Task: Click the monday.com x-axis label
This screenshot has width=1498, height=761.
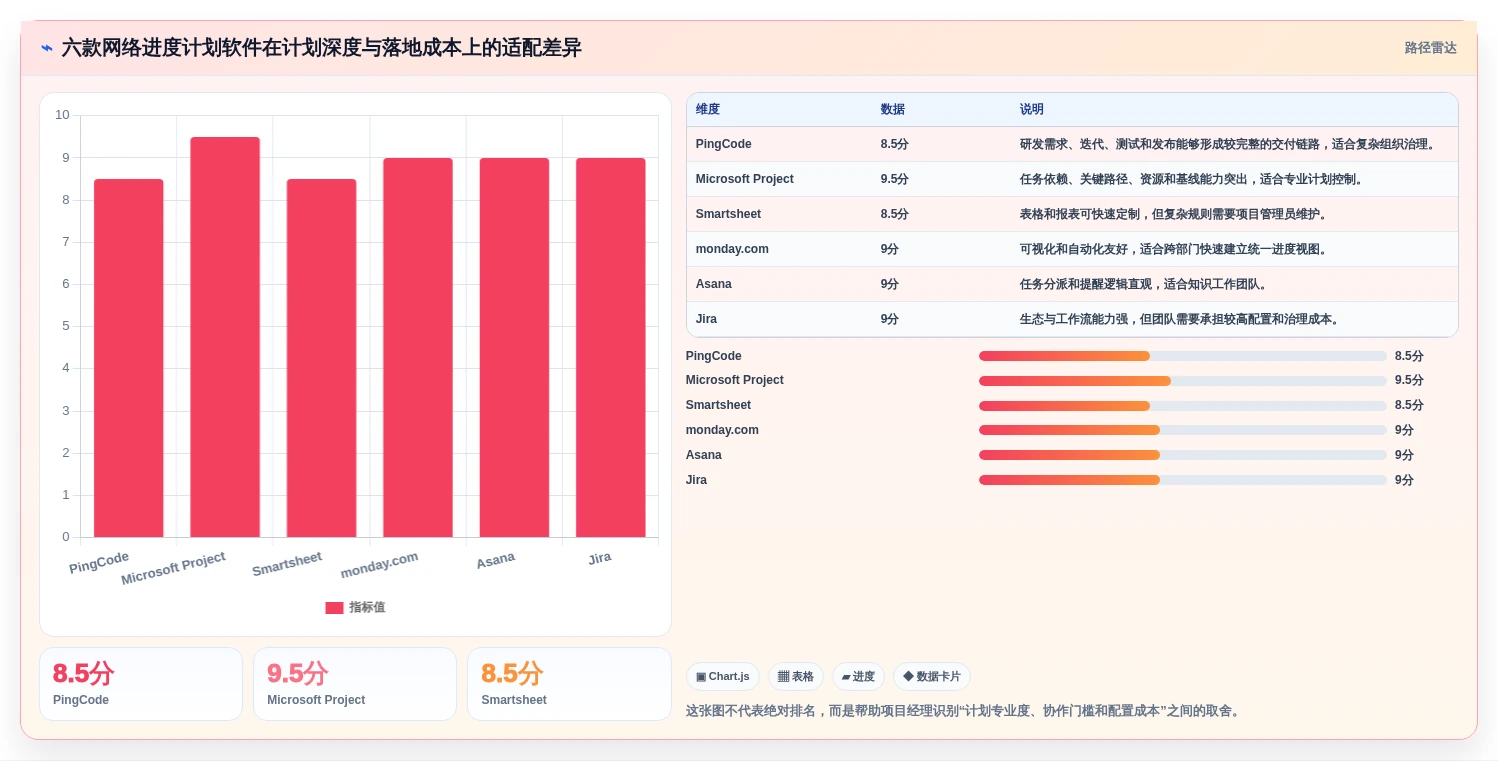Action: tap(379, 565)
